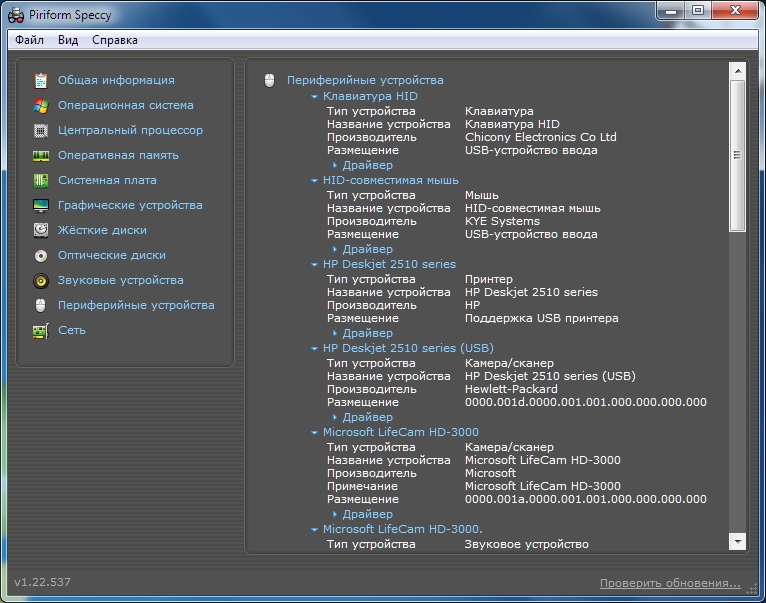
Task: Click the Общая информация clipboard icon
Action: pyautogui.click(x=41, y=81)
